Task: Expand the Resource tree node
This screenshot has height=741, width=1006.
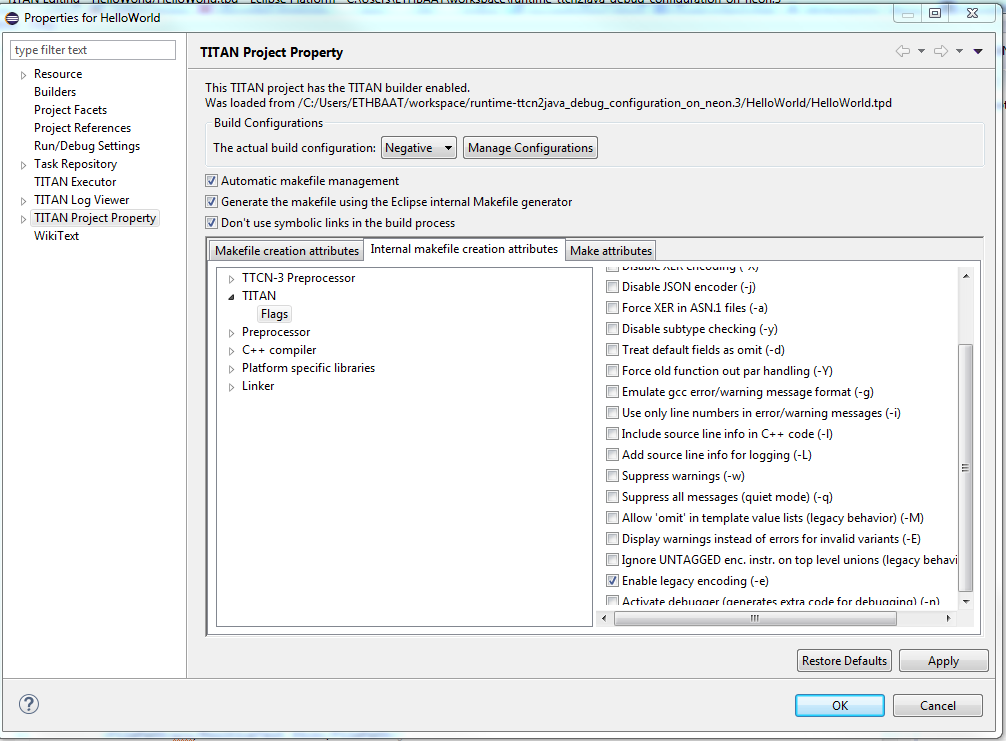Action: coord(24,75)
